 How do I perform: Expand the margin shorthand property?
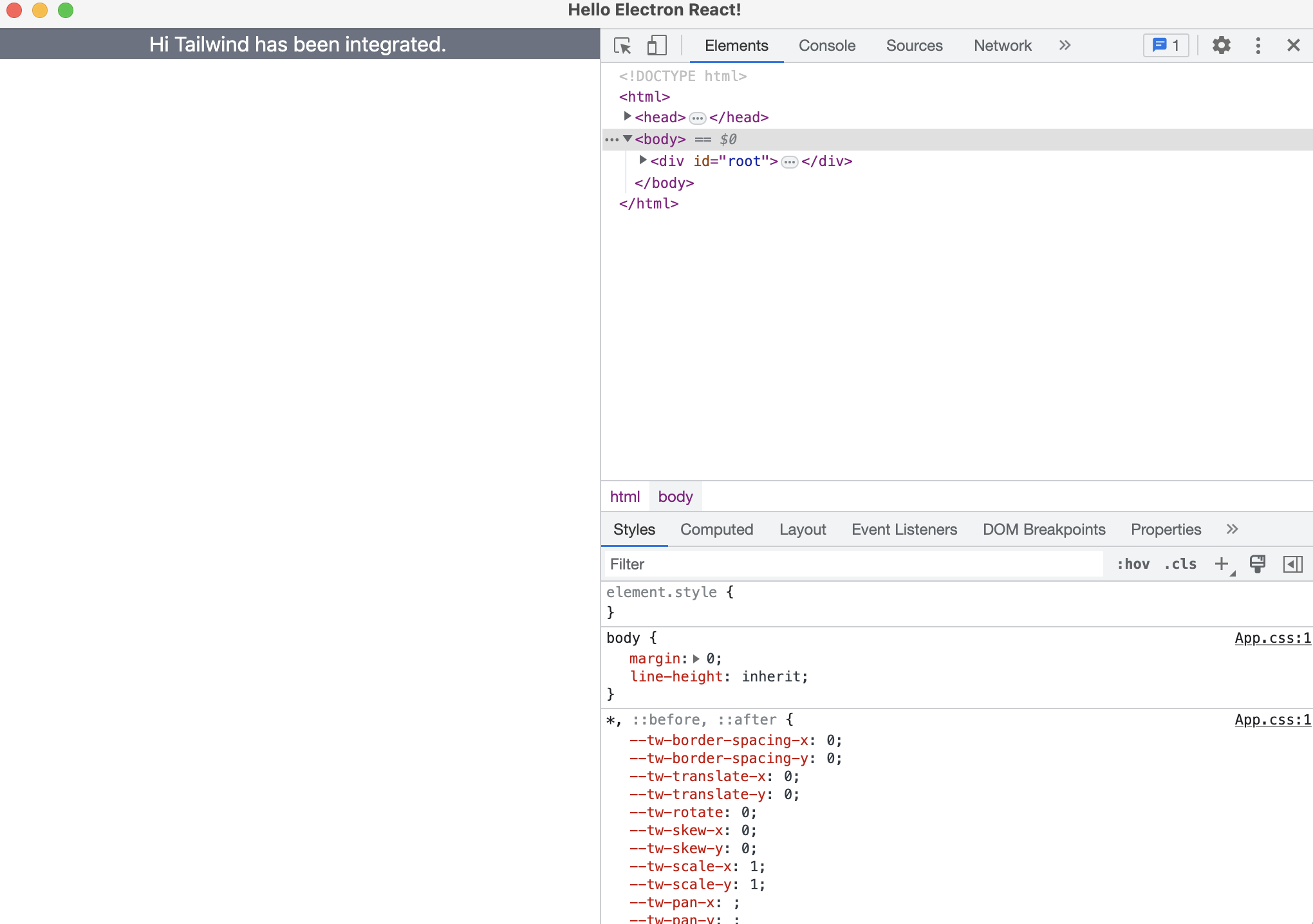696,659
